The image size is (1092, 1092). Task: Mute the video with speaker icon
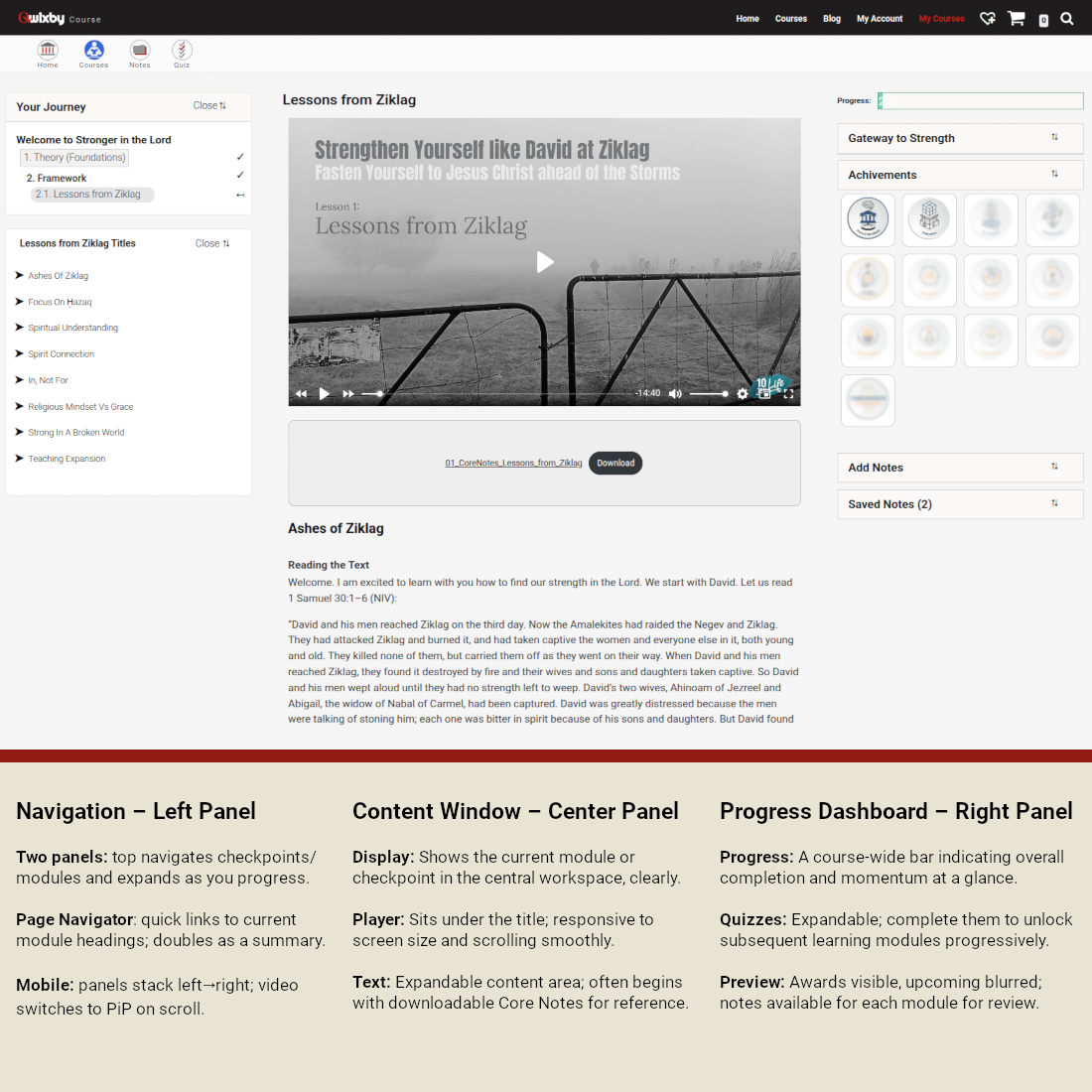pos(675,394)
